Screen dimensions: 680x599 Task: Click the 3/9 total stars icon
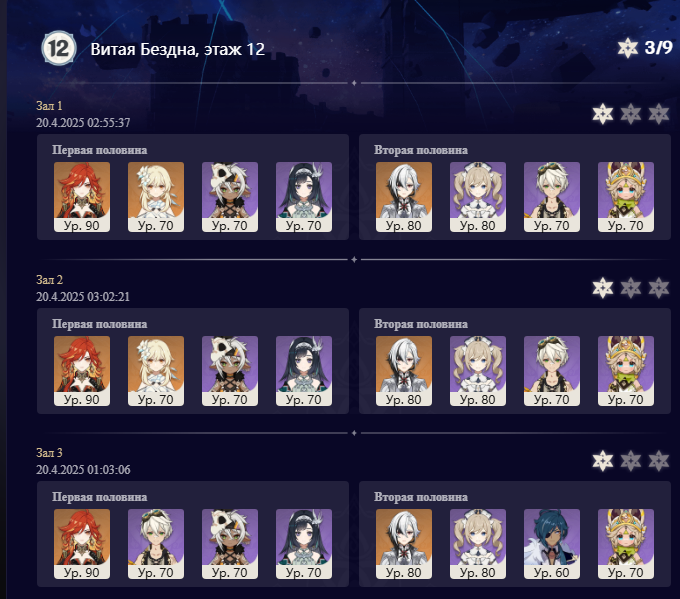coord(627,48)
